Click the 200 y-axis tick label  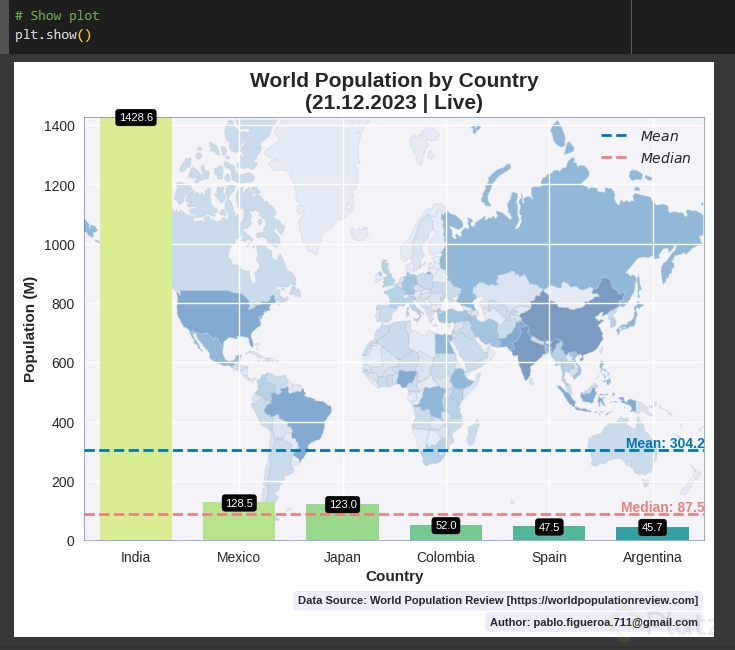click(x=63, y=482)
